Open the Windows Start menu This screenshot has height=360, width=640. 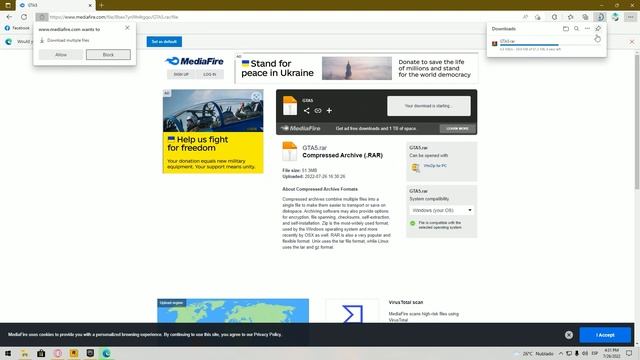point(8,353)
